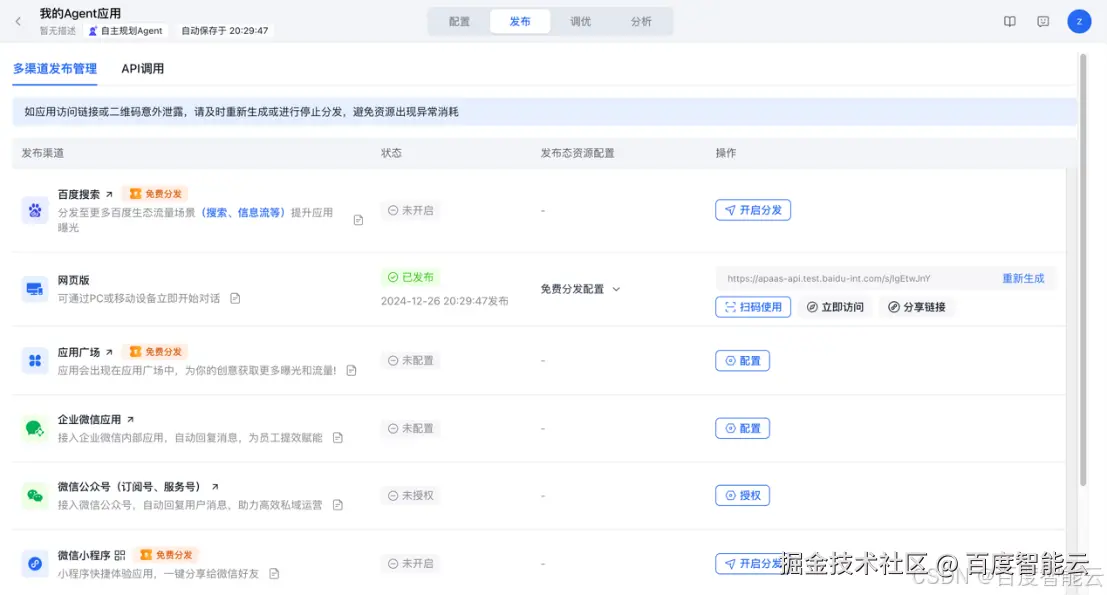Click the 重新生成 link to regenerate URL
Image resolution: width=1108 pixels, height=596 pixels.
click(1024, 278)
